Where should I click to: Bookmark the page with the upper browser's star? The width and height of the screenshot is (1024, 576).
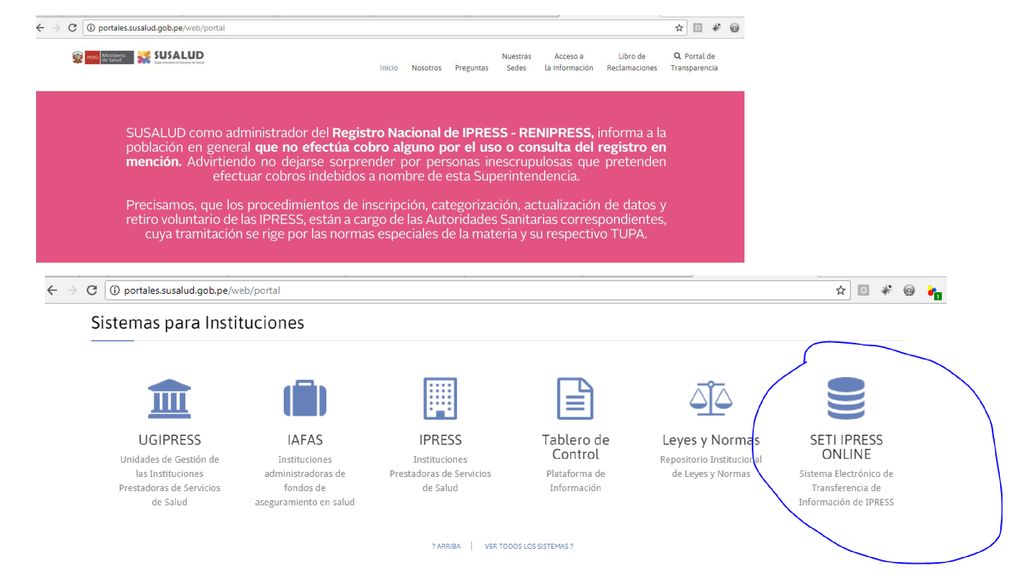[679, 28]
